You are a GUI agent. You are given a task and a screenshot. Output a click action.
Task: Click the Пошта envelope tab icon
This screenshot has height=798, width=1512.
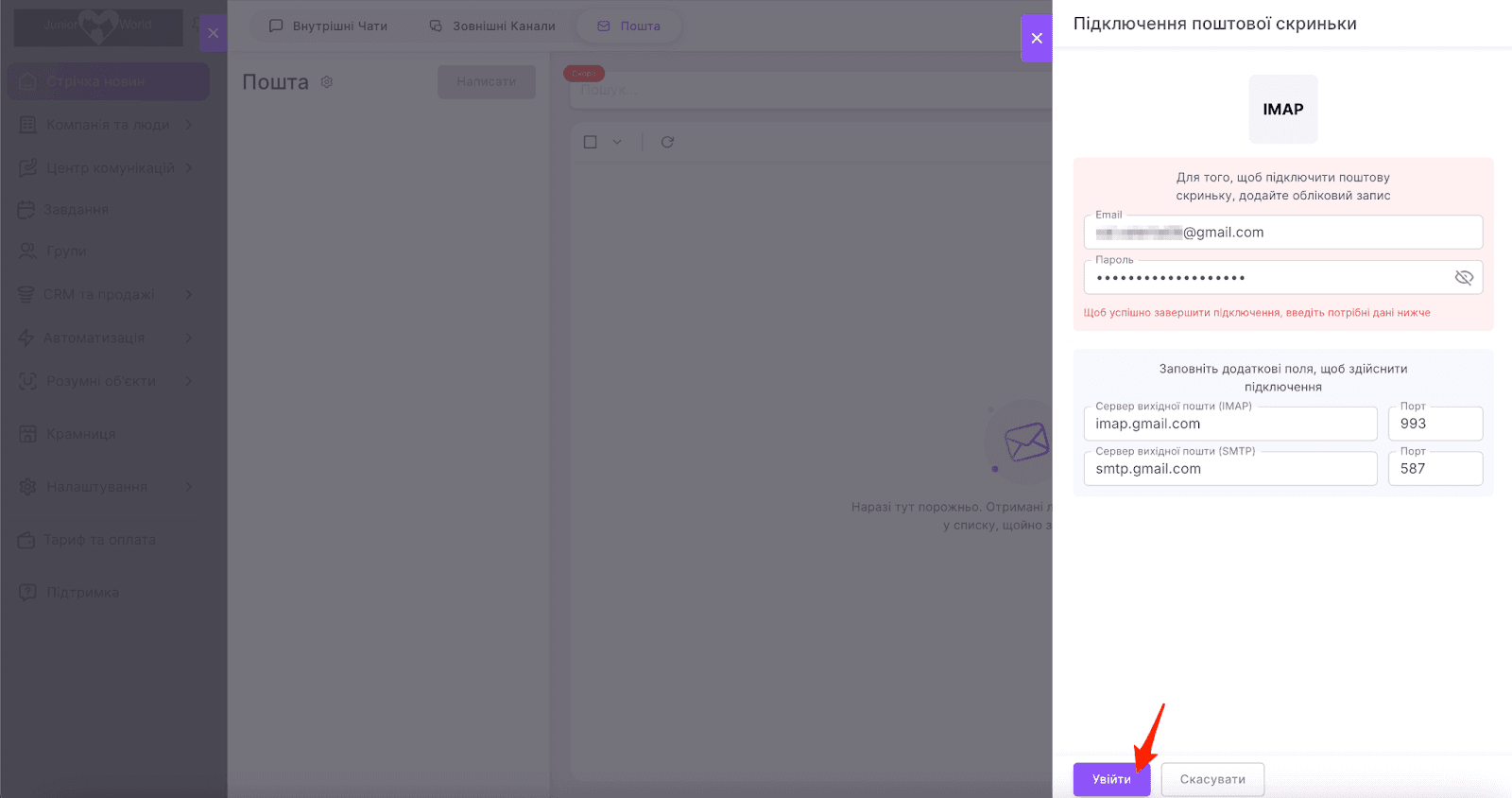click(604, 26)
